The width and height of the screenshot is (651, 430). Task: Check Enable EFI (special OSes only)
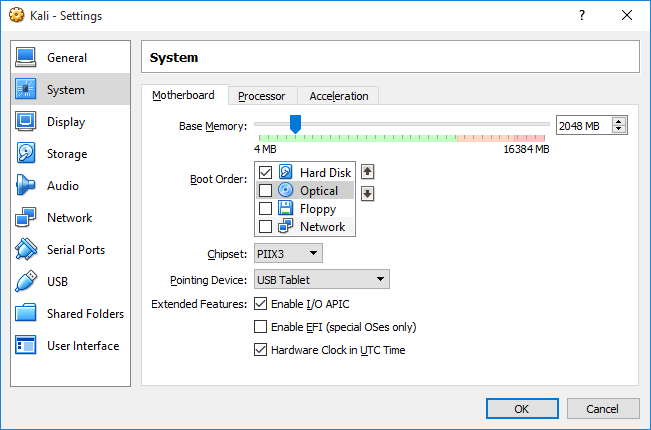pyautogui.click(x=260, y=327)
